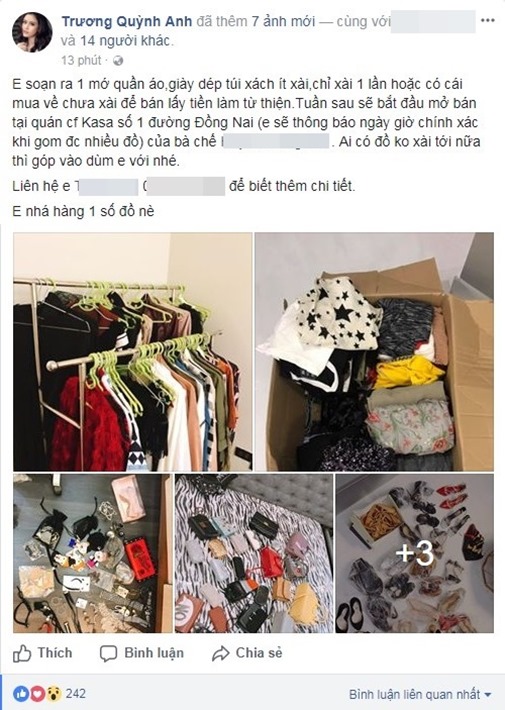Click the thumbs-up Thích icon
The height and width of the screenshot is (710, 505).
point(22,654)
